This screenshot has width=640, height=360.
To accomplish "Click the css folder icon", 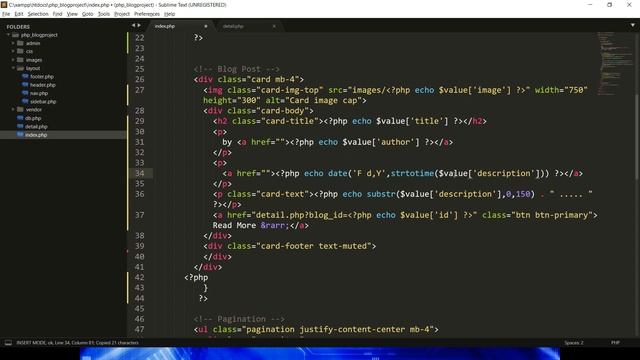I will pos(20,51).
